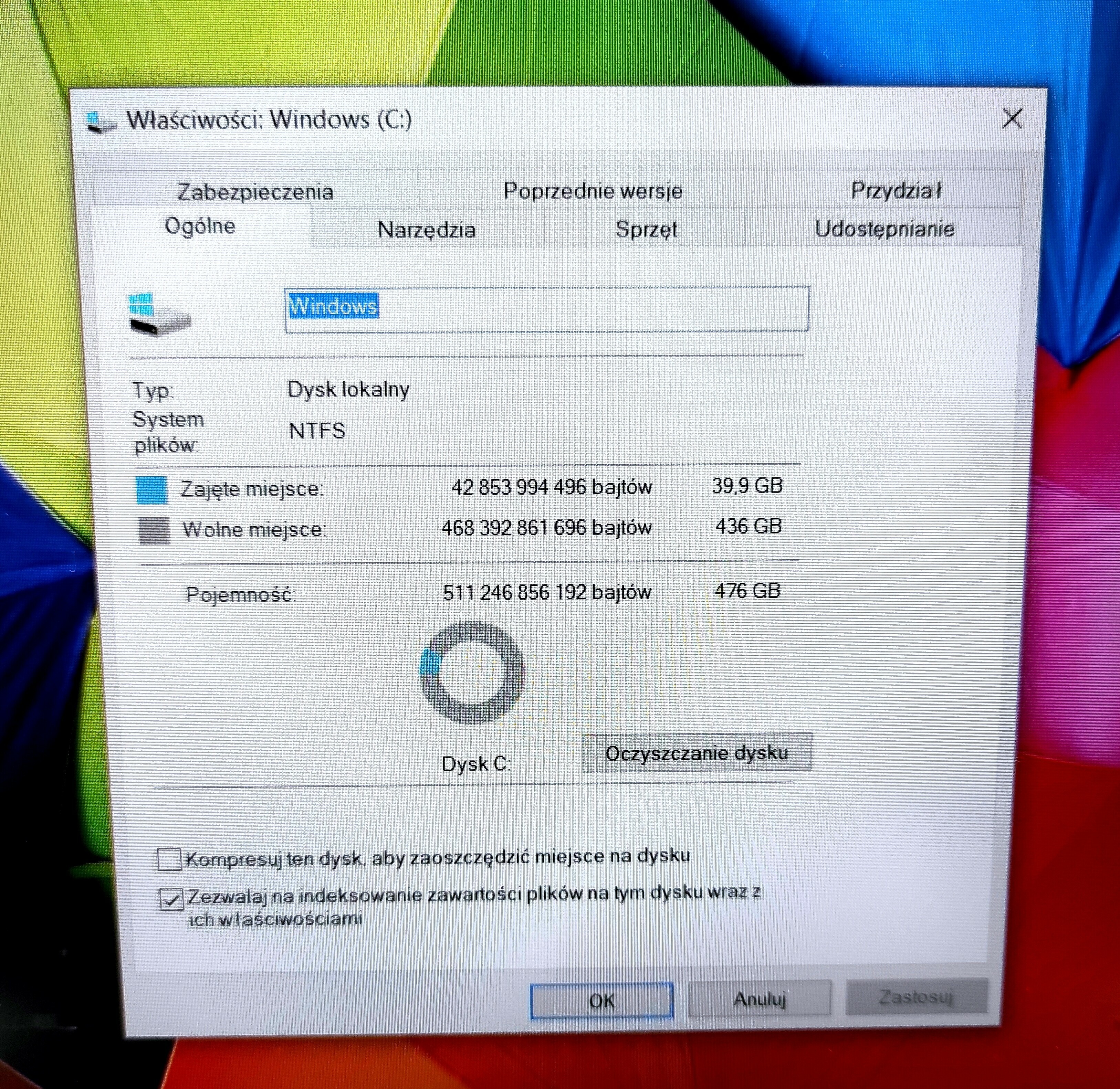Select the Ogólne tab
Viewport: 1120px width, 1089px height.
[x=200, y=226]
